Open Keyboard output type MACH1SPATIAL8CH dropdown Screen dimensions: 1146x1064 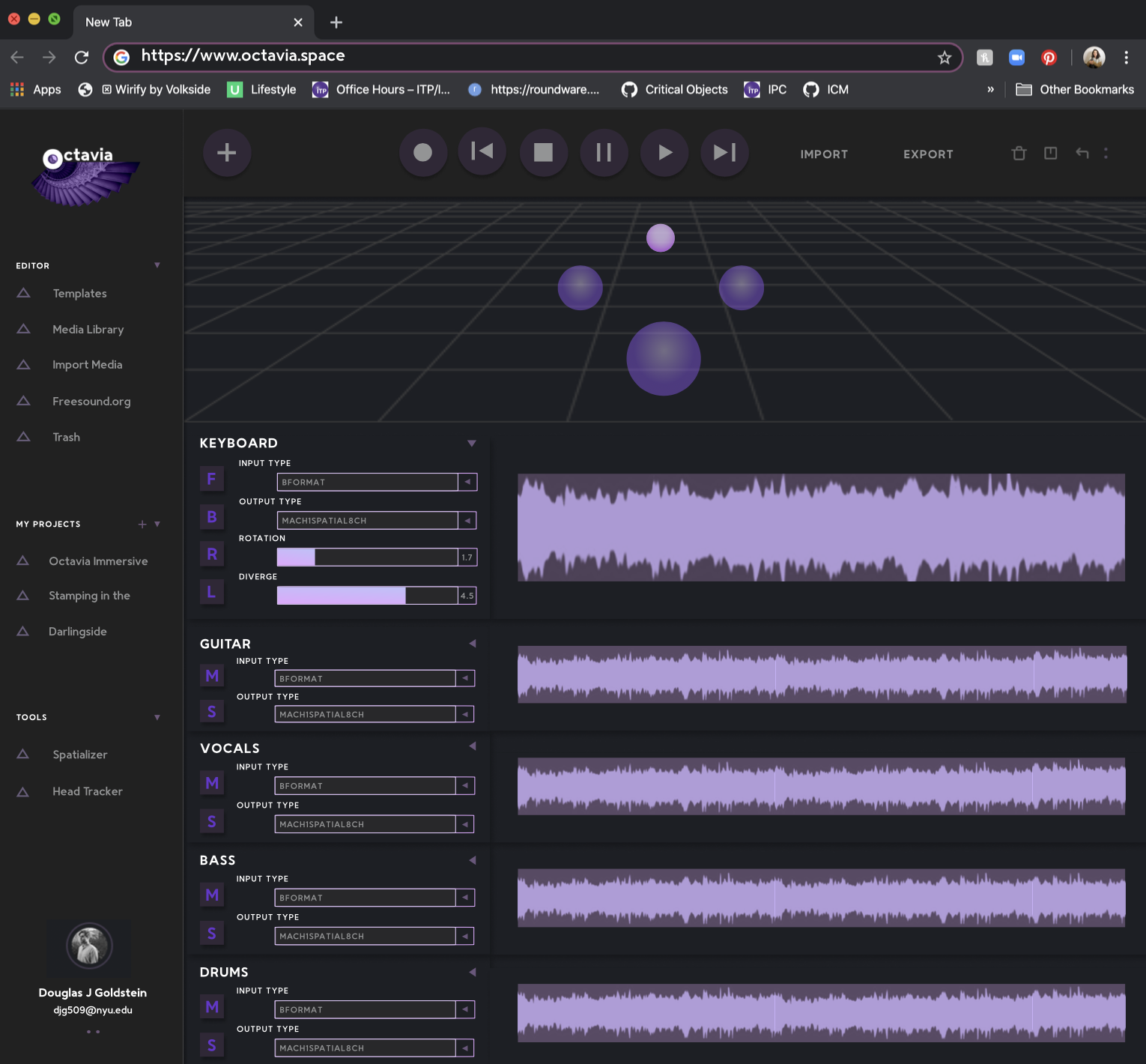click(377, 520)
